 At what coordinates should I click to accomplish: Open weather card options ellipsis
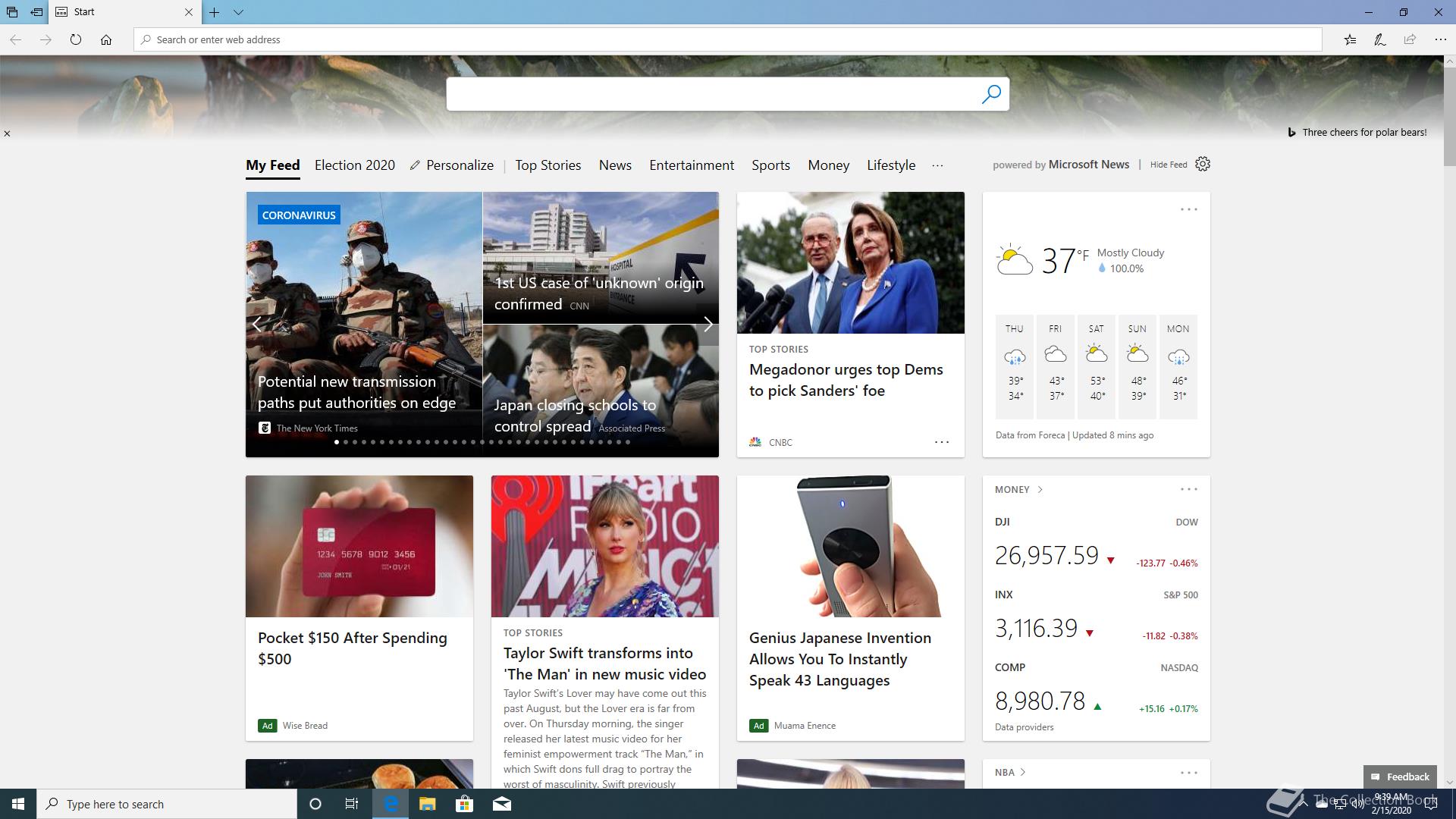(x=1188, y=209)
